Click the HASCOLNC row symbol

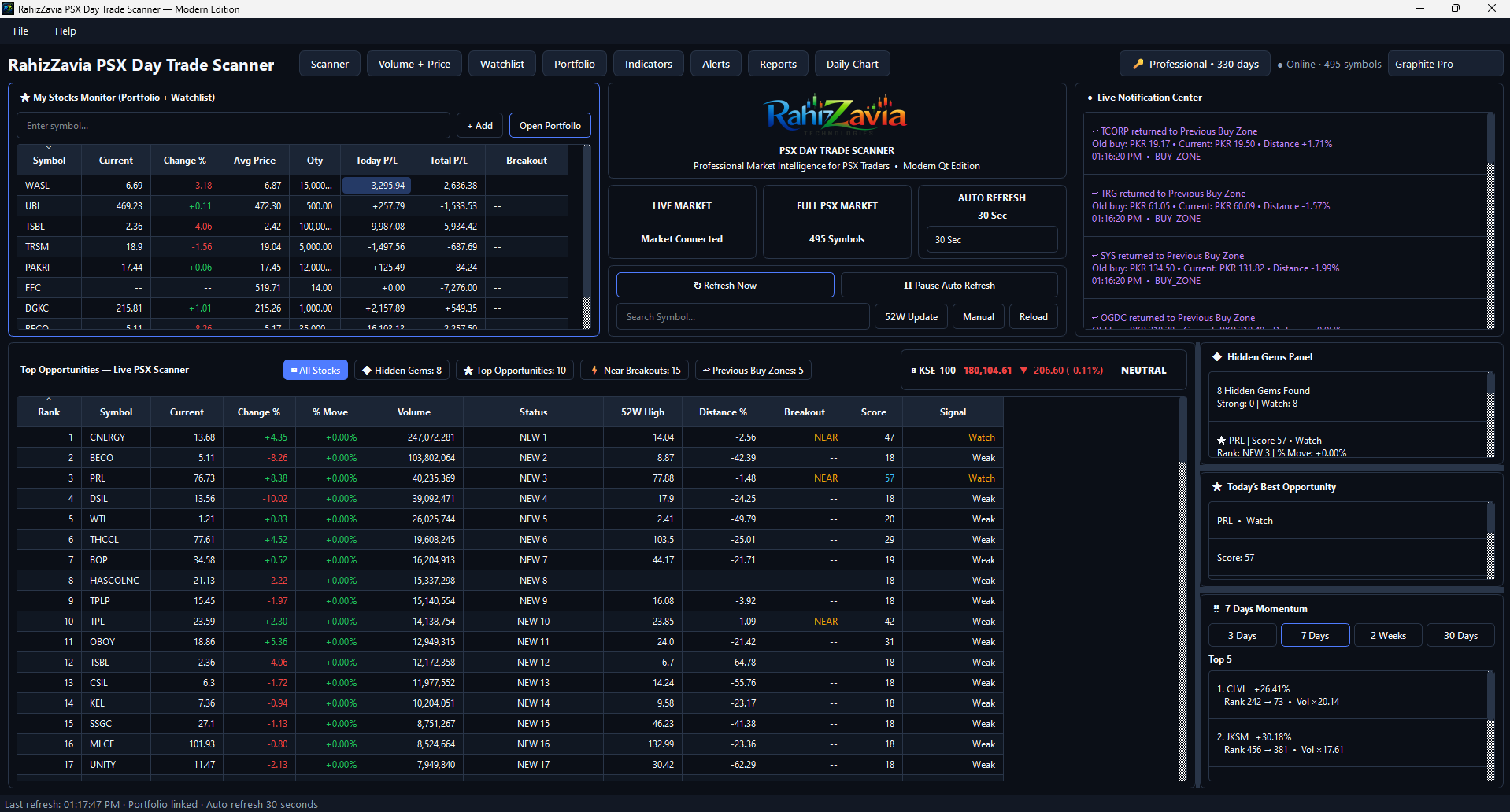coord(114,580)
